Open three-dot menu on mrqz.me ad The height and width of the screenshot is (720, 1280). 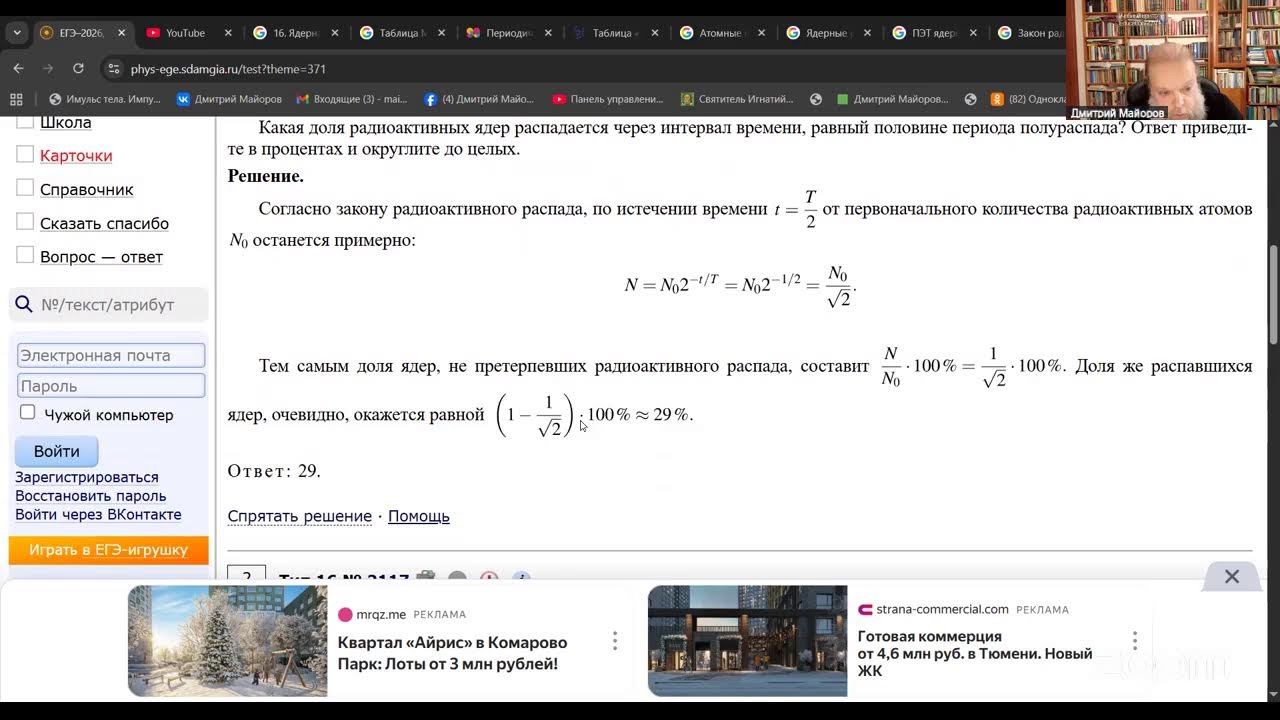click(x=615, y=641)
